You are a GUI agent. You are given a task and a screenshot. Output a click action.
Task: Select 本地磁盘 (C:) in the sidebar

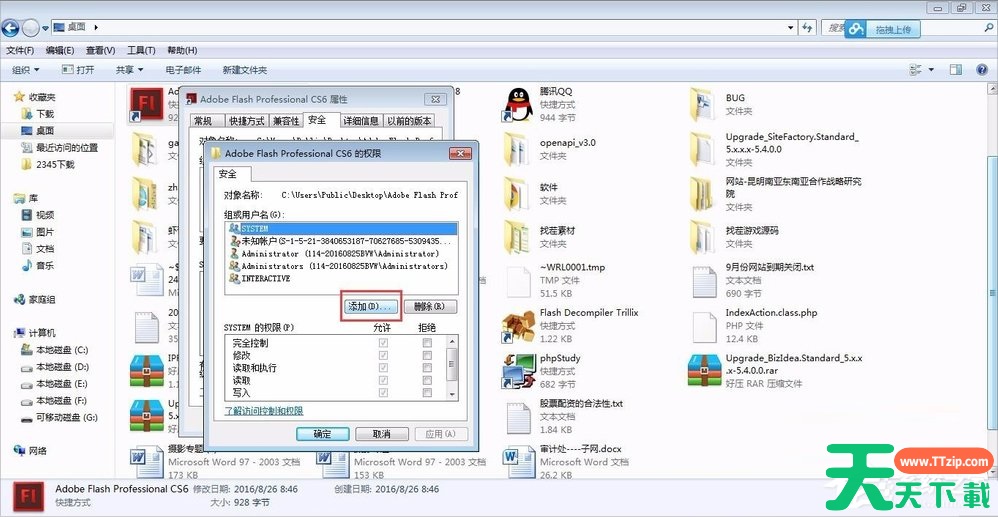(x=55, y=350)
